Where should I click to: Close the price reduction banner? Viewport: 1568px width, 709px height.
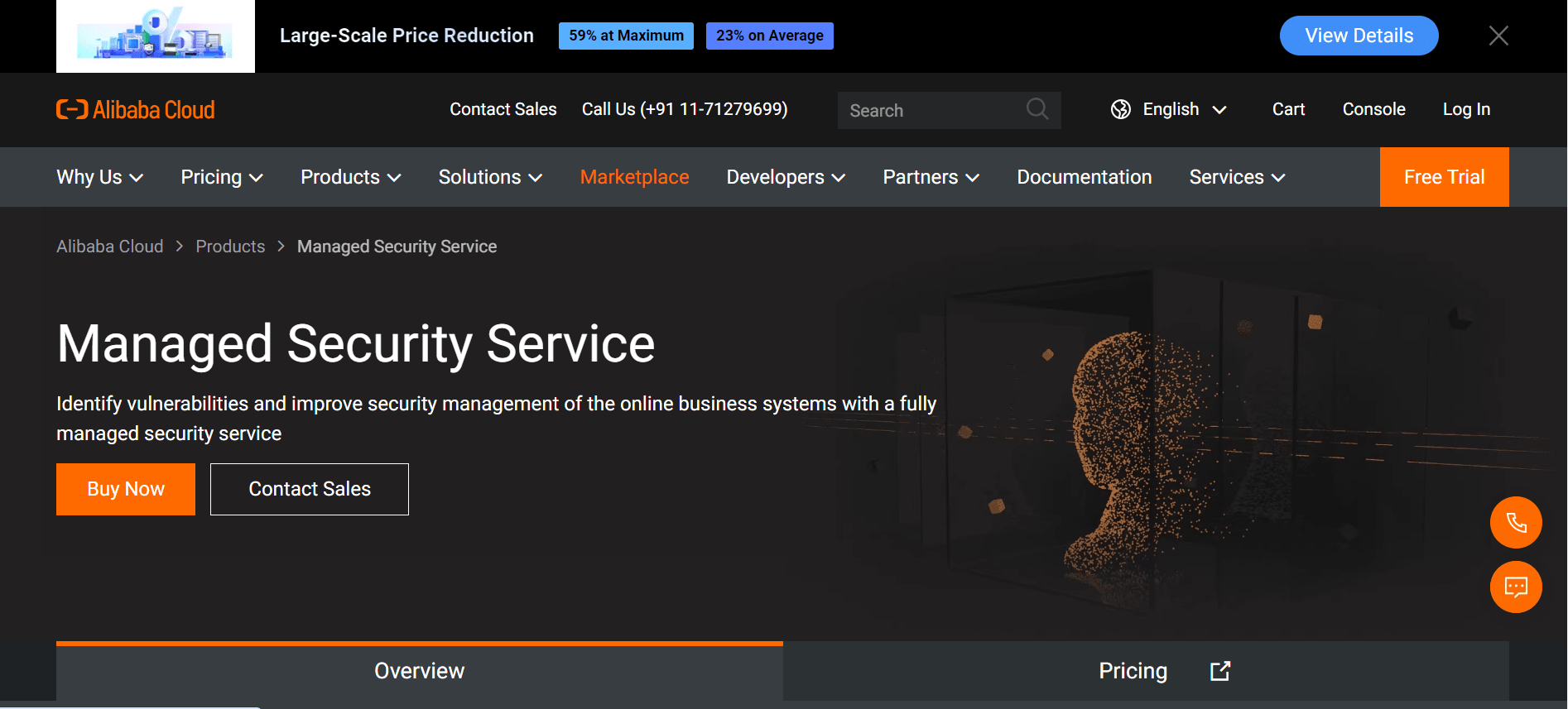(1498, 36)
